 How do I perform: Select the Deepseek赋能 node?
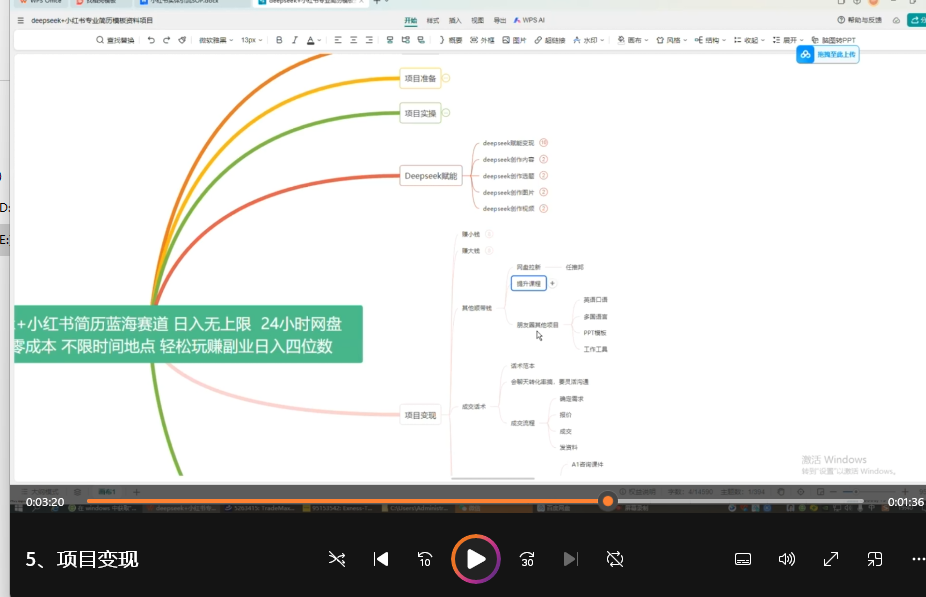click(x=431, y=176)
